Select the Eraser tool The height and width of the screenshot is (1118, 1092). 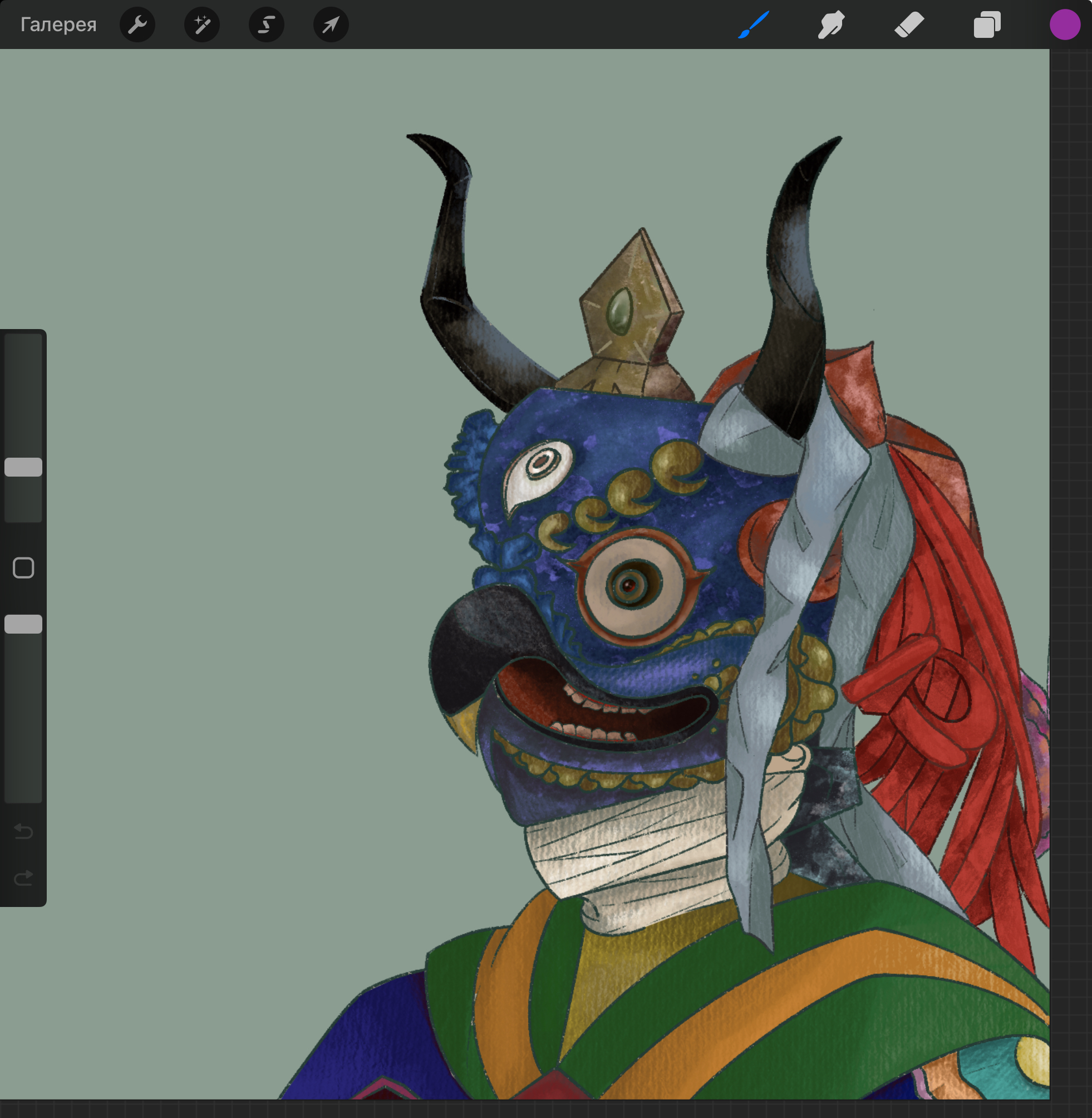[909, 24]
